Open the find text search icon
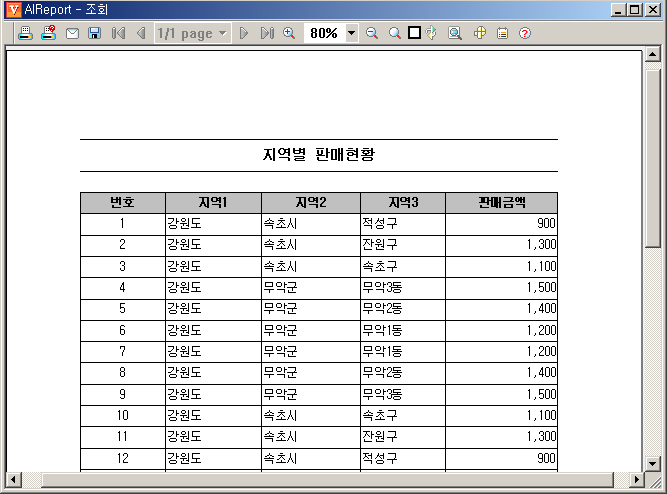This screenshot has width=667, height=494. [x=455, y=33]
